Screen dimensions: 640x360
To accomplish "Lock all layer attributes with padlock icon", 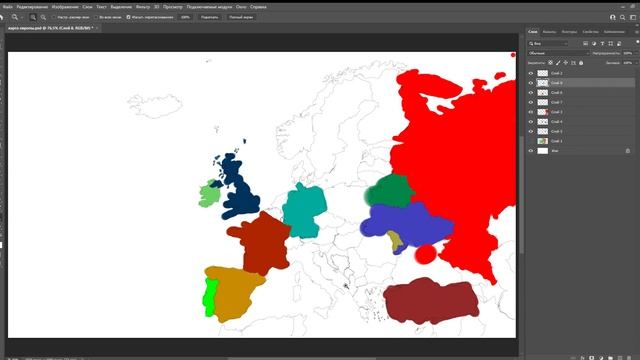I will coord(581,63).
